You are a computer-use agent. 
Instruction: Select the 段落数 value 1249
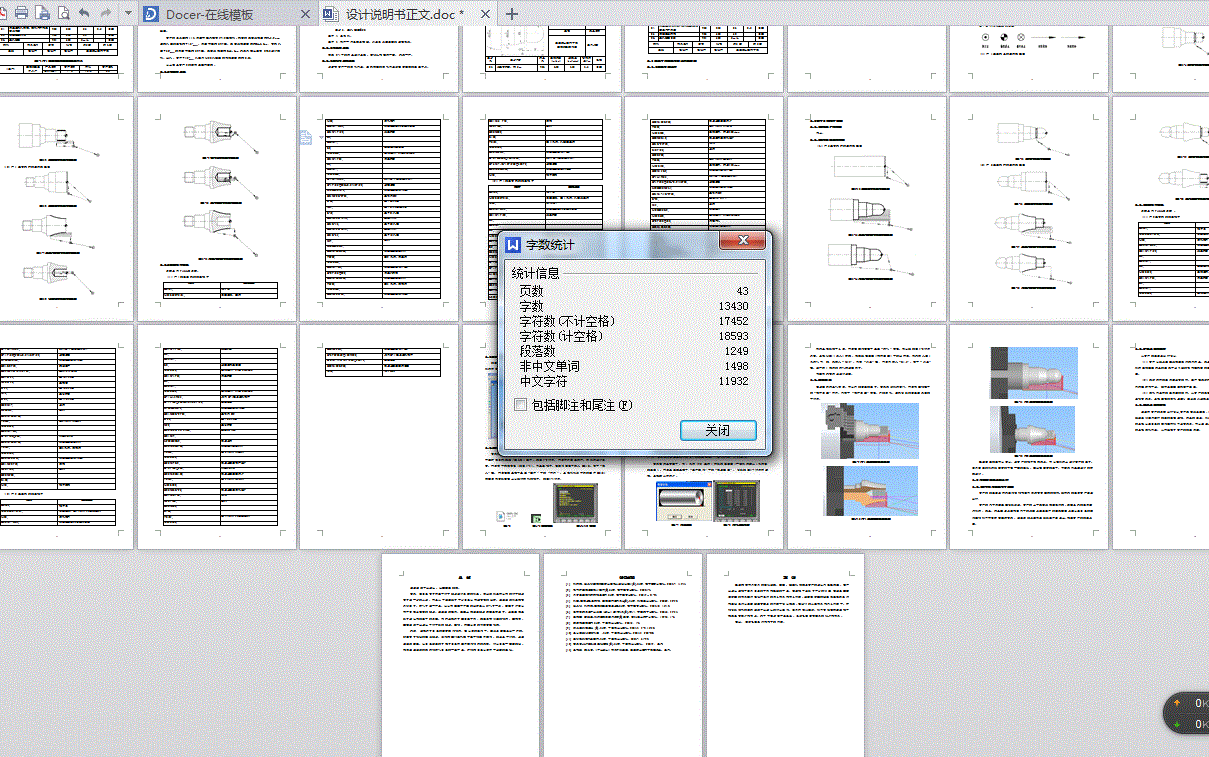coord(736,351)
